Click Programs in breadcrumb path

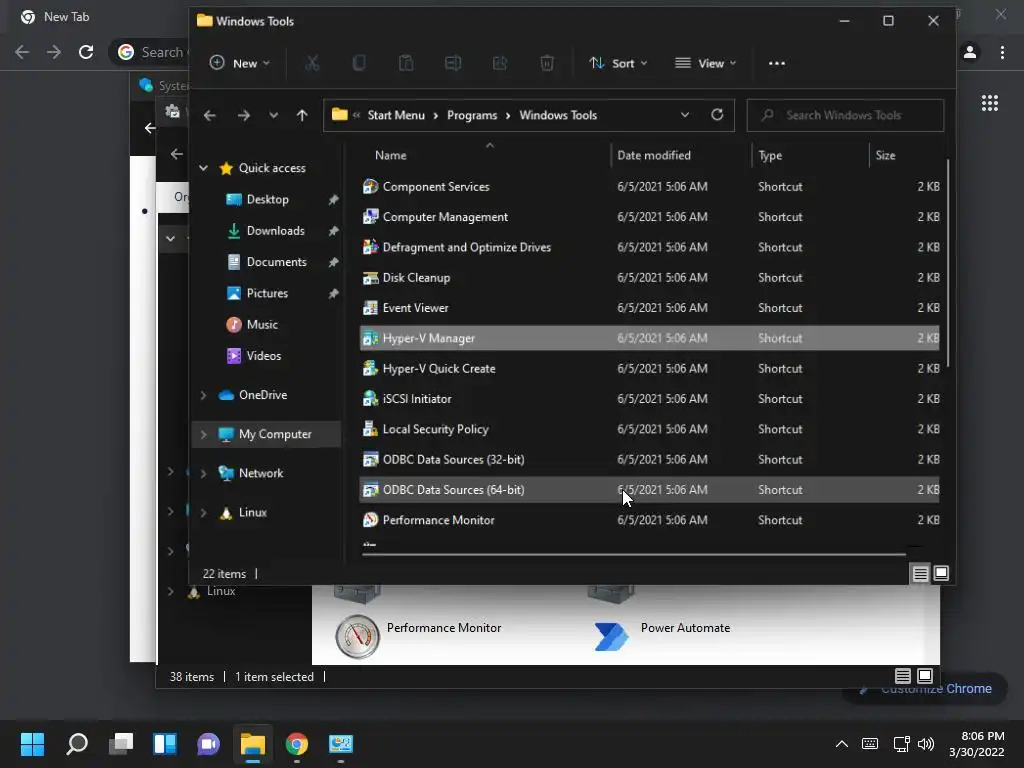click(x=472, y=116)
